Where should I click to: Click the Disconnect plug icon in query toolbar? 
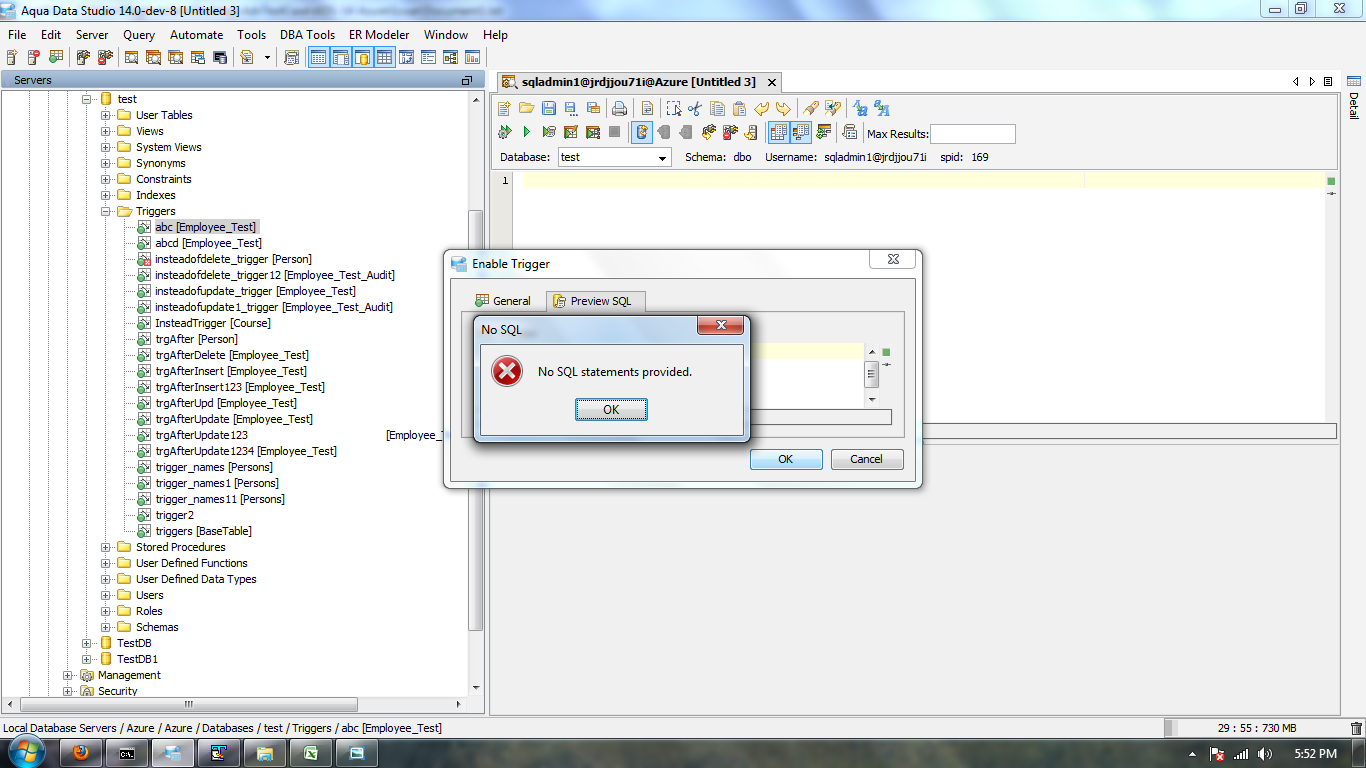(x=730, y=132)
